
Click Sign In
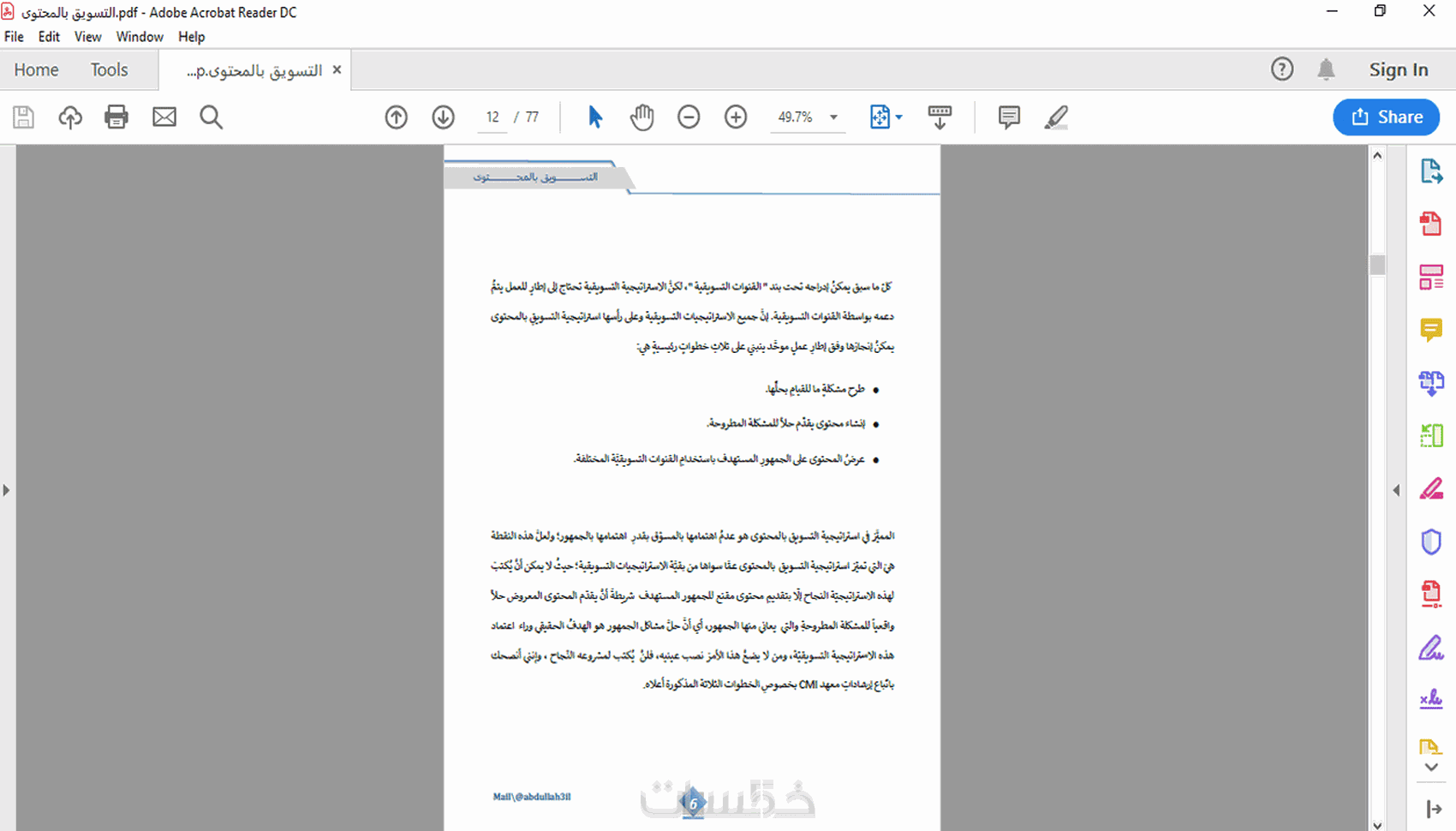(x=1398, y=69)
